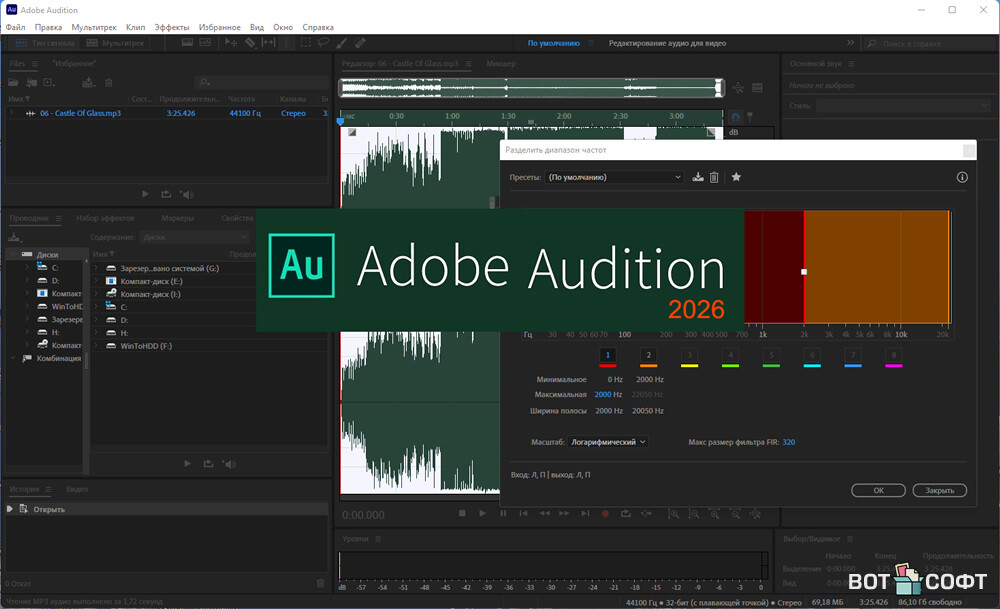1000x609 pixels.
Task: Select the Razor tool in the toolbar
Action: [x=249, y=43]
